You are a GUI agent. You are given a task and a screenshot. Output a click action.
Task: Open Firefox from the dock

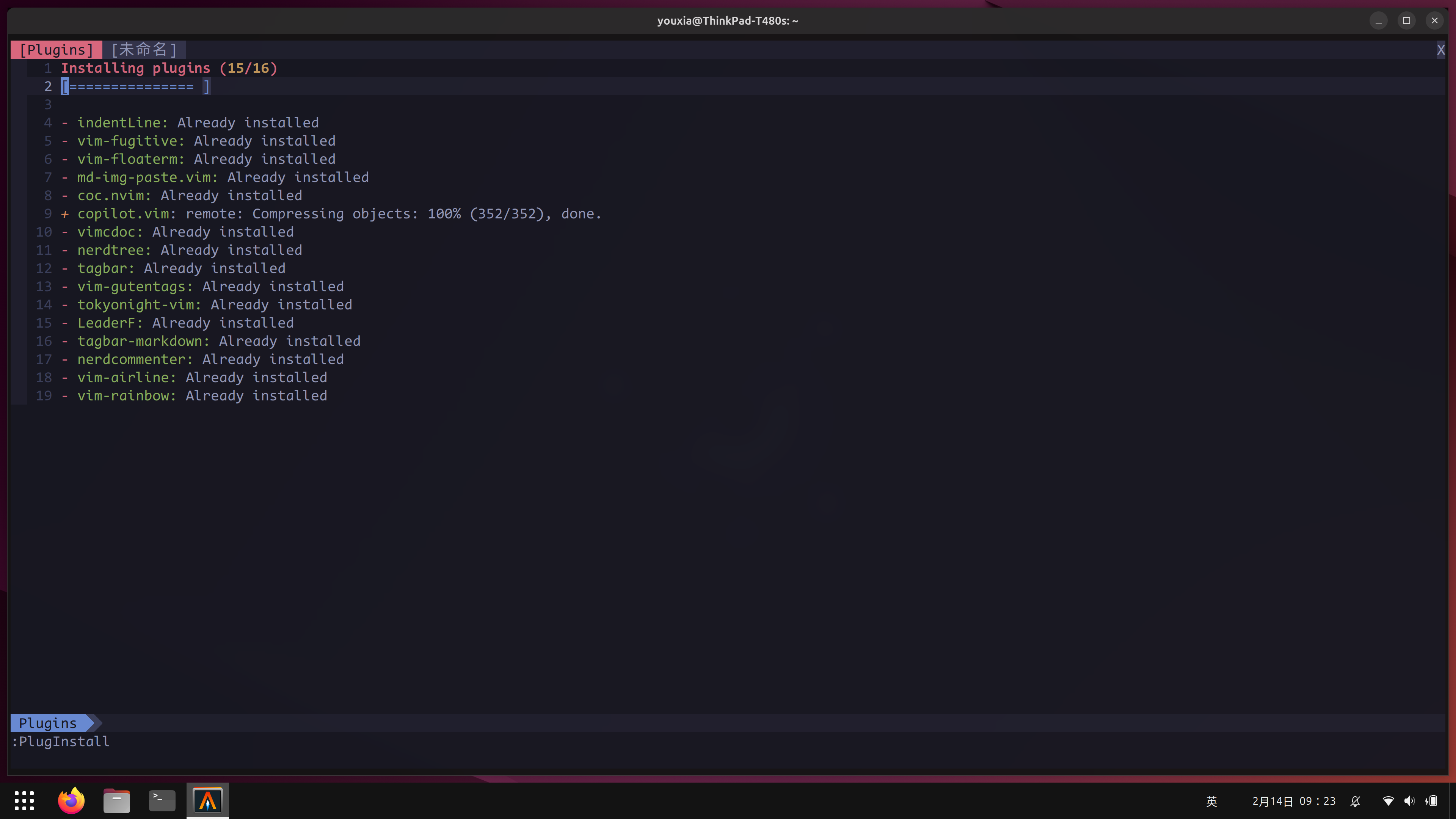pyautogui.click(x=71, y=800)
